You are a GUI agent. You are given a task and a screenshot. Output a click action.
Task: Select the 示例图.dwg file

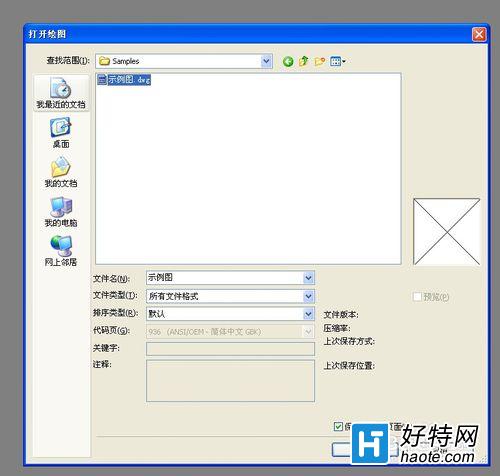click(124, 79)
